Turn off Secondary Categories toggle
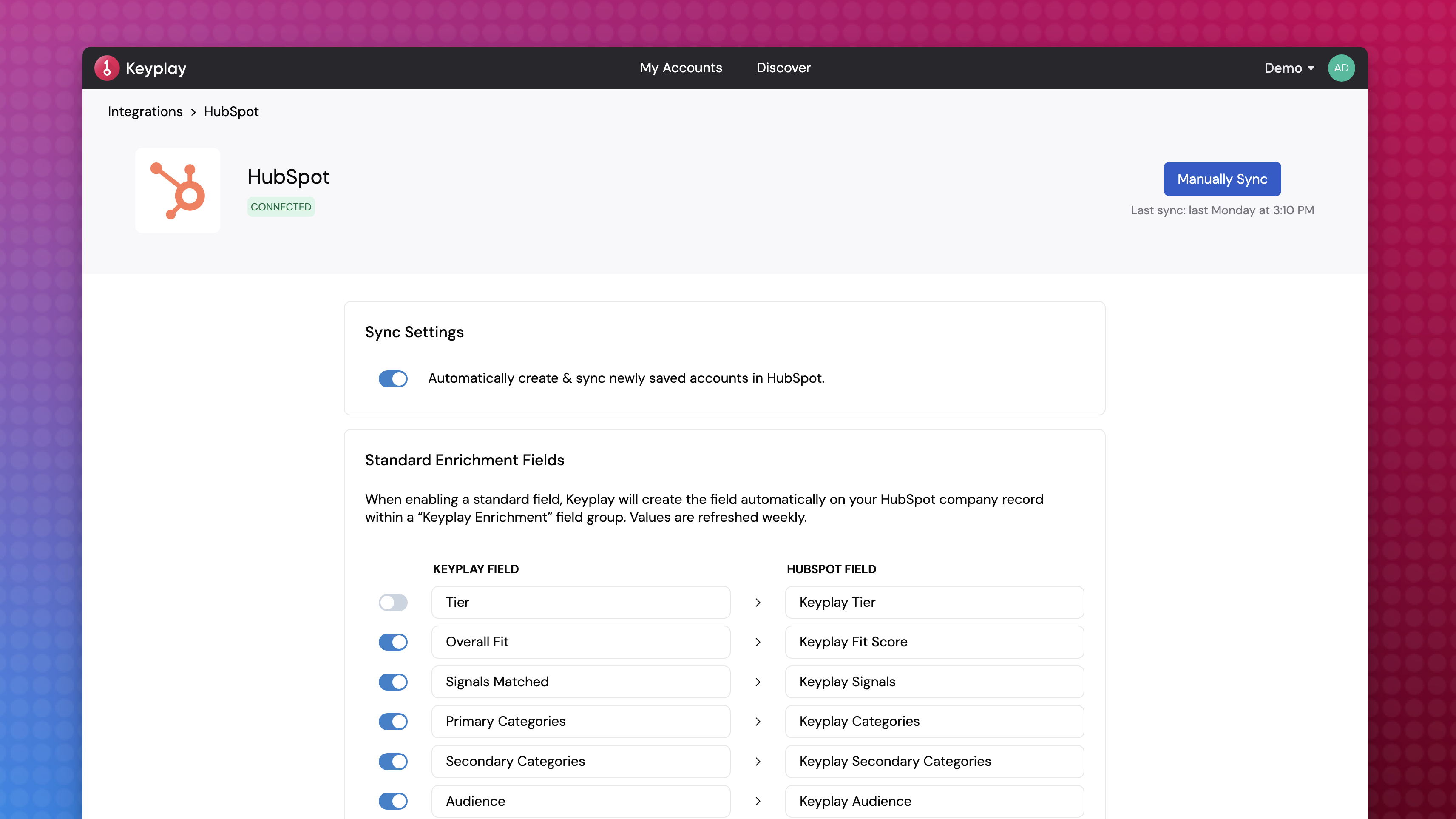This screenshot has width=1456, height=819. 393,761
